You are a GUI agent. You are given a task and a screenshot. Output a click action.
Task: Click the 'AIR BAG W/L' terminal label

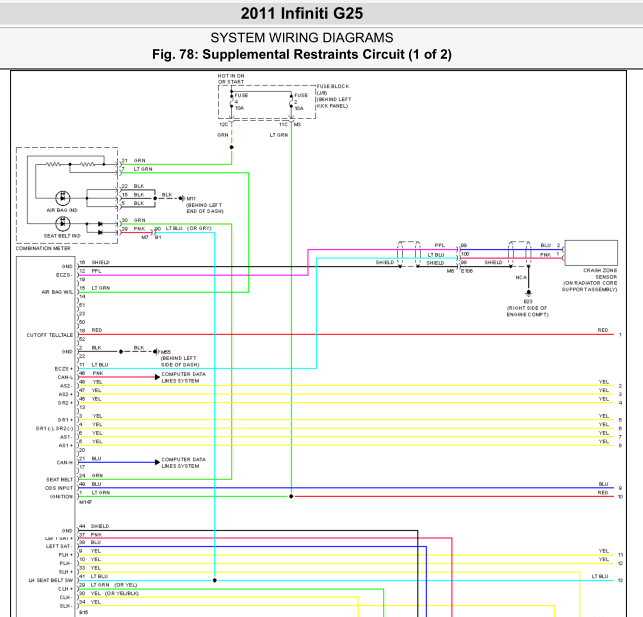click(x=57, y=292)
